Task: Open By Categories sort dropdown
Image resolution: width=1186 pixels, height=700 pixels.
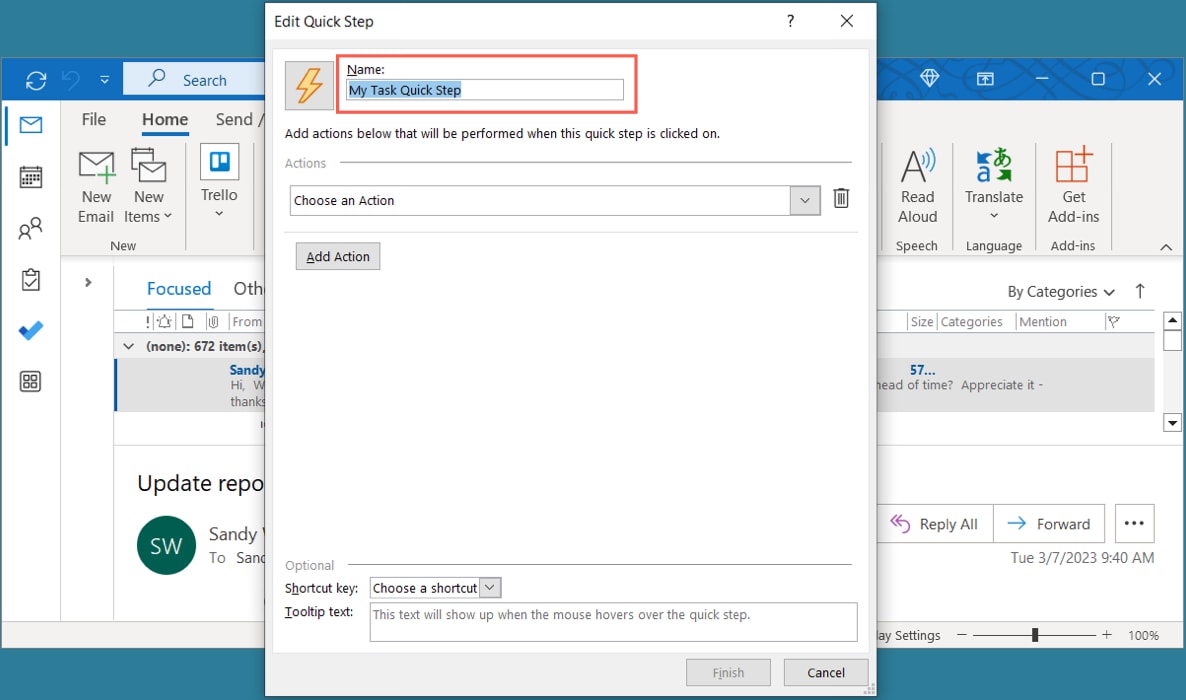Action: 1060,292
